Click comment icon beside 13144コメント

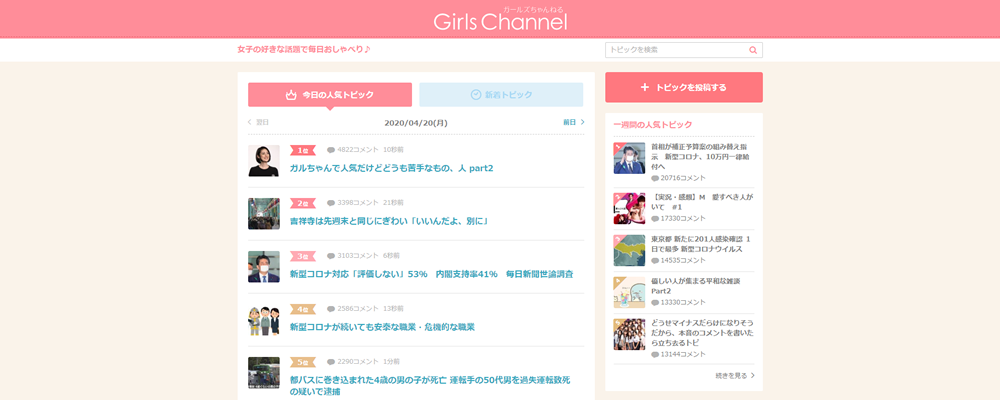point(655,355)
